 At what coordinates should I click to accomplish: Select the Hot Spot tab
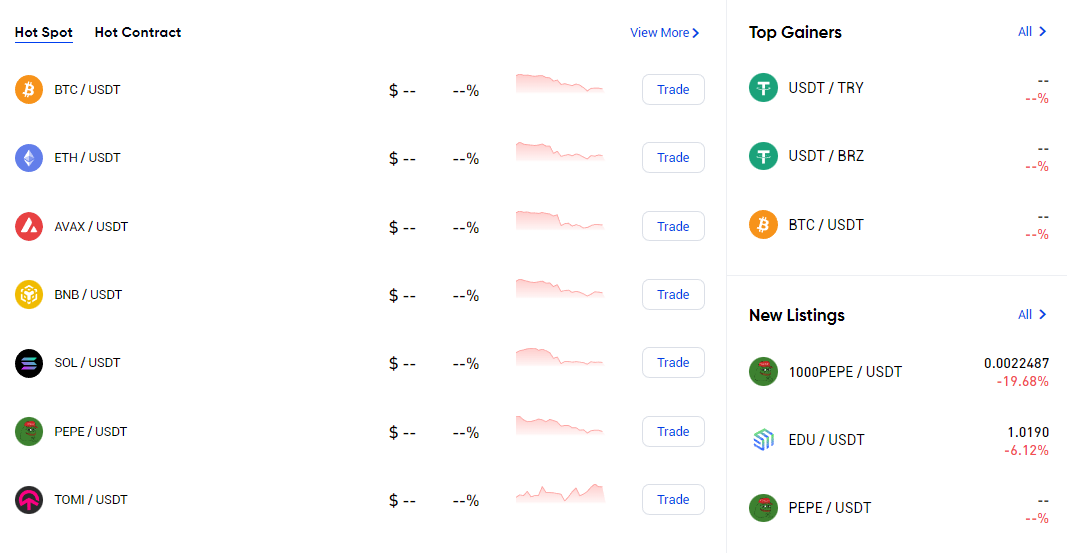(44, 32)
